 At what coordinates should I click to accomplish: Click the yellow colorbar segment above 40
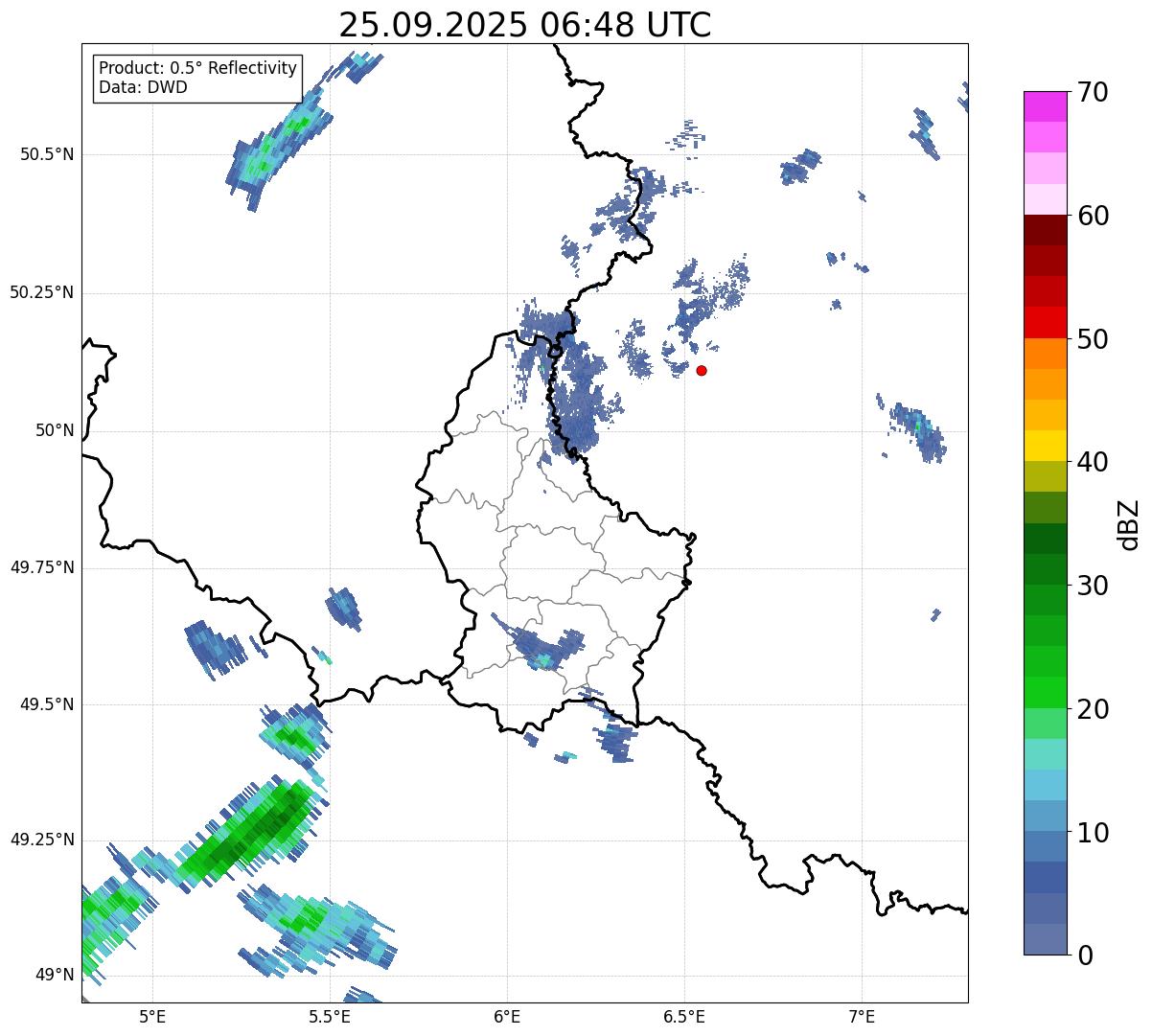1046,446
